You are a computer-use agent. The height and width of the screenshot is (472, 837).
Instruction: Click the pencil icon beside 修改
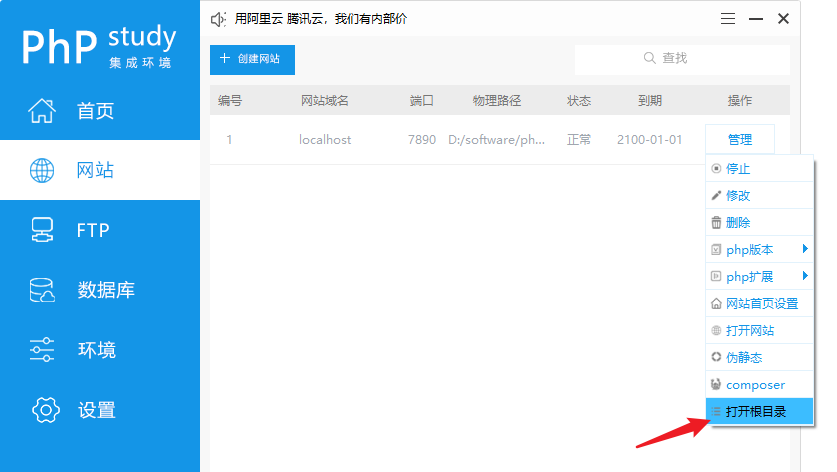coord(716,195)
